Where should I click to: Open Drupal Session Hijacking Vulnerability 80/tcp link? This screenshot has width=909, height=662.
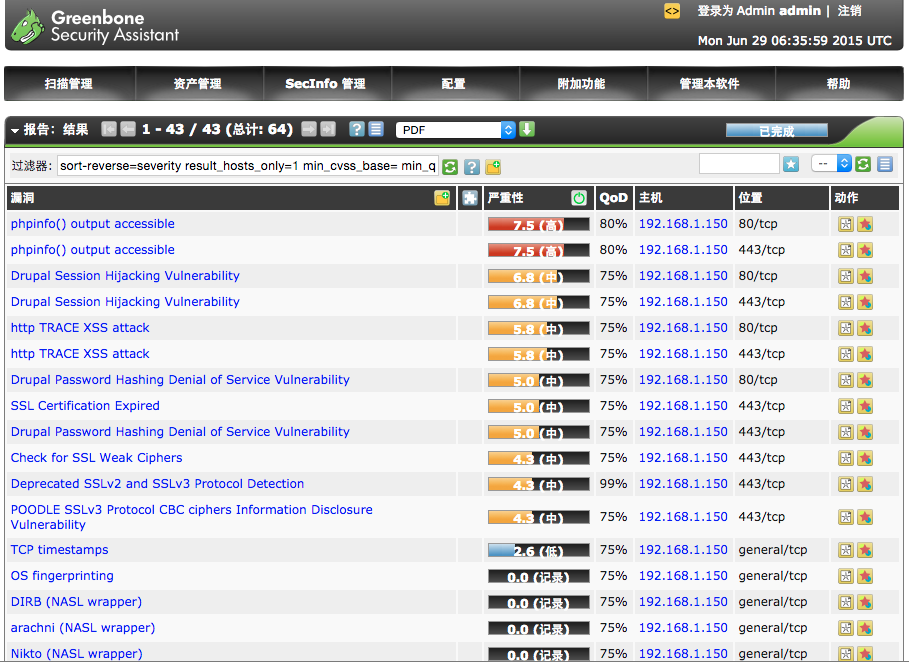click(x=125, y=276)
